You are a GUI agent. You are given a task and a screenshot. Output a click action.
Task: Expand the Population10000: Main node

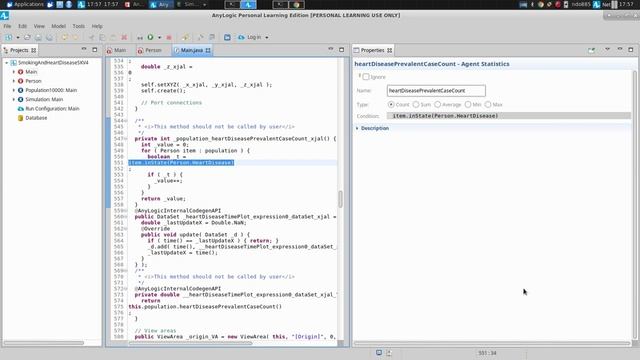tap(13, 90)
